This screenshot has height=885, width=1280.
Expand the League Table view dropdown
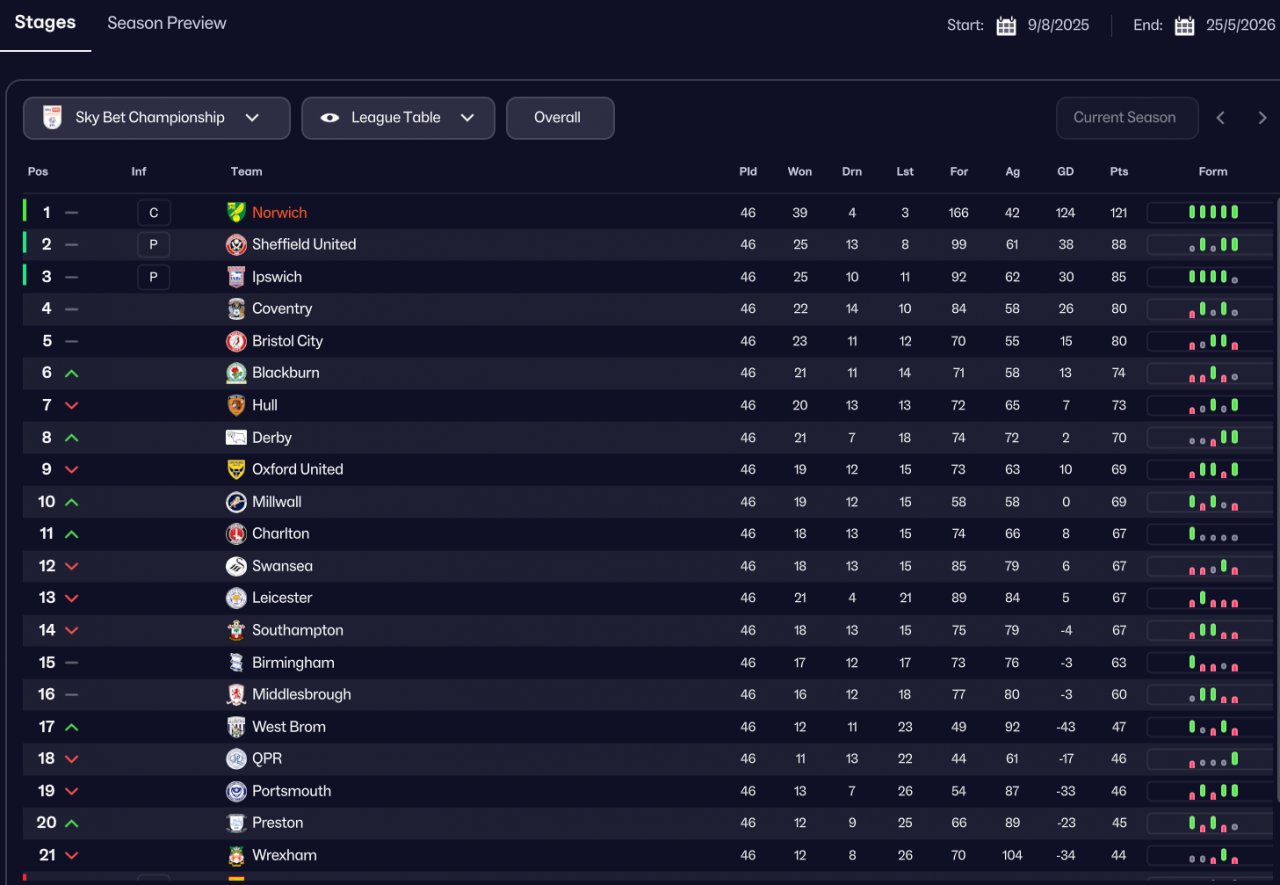[x=398, y=118]
